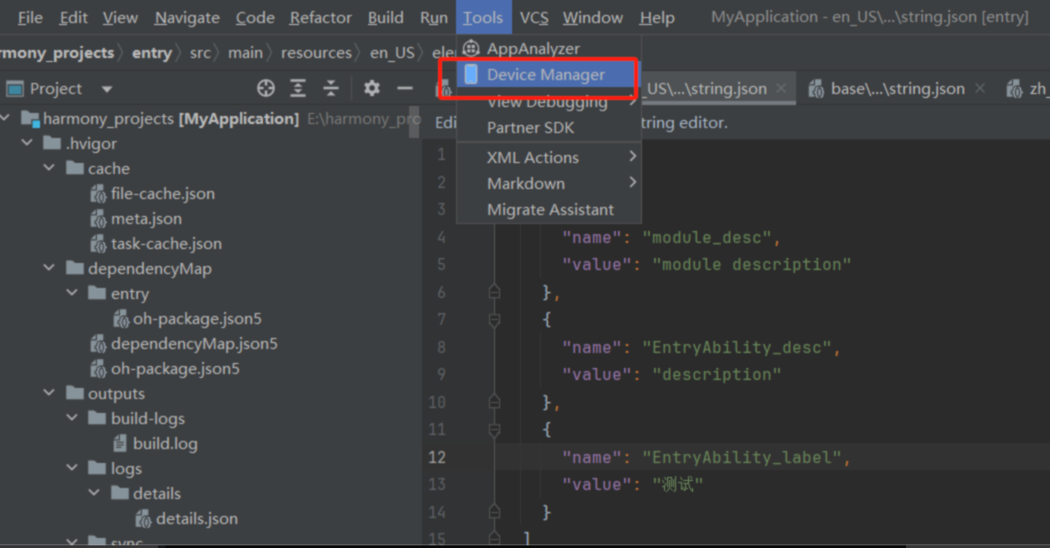
Task: Collapse the cache folder
Action: (50, 167)
